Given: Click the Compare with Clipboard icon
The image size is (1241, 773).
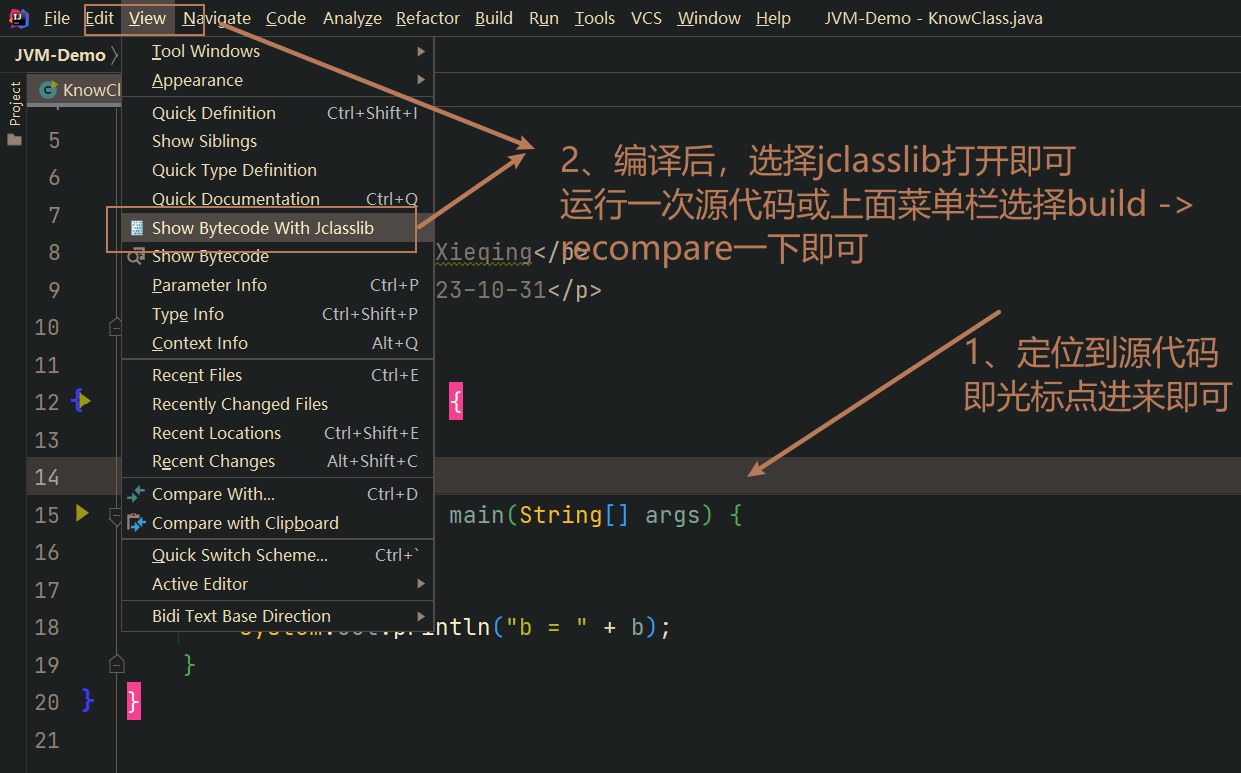Looking at the screenshot, I should [x=137, y=523].
